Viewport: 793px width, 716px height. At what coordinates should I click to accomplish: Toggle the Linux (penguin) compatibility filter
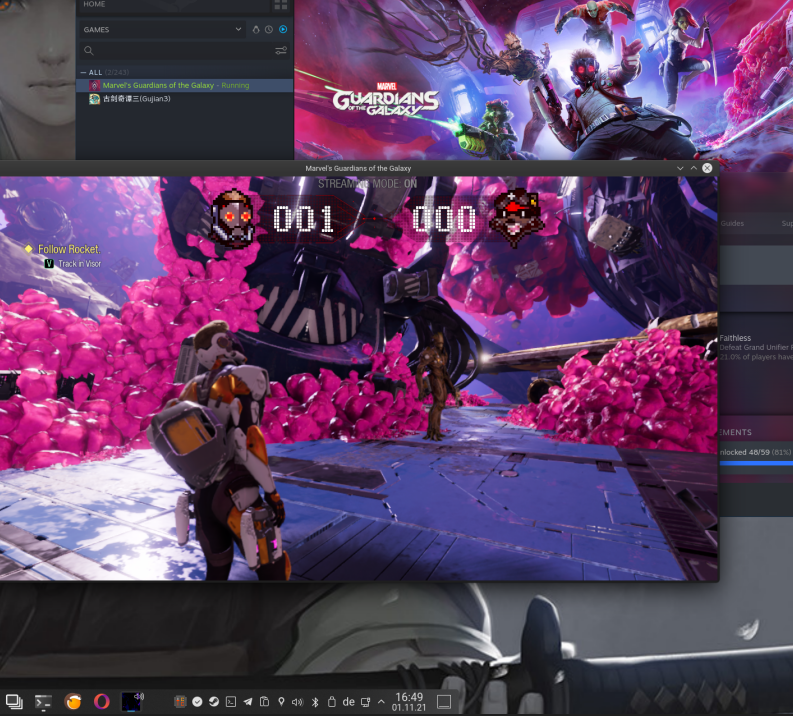tap(256, 30)
